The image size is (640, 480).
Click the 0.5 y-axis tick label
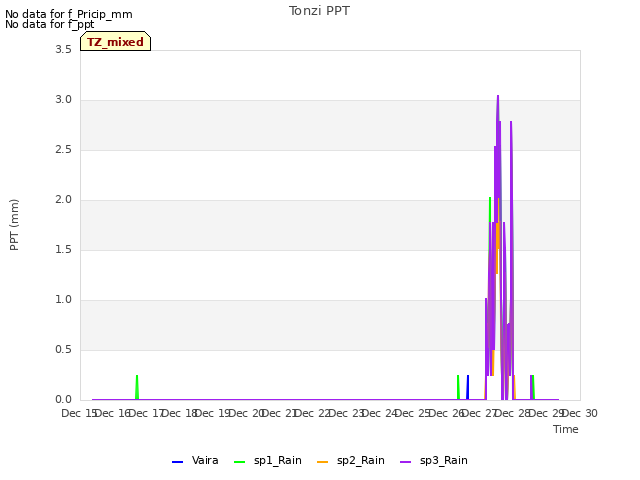63,349
